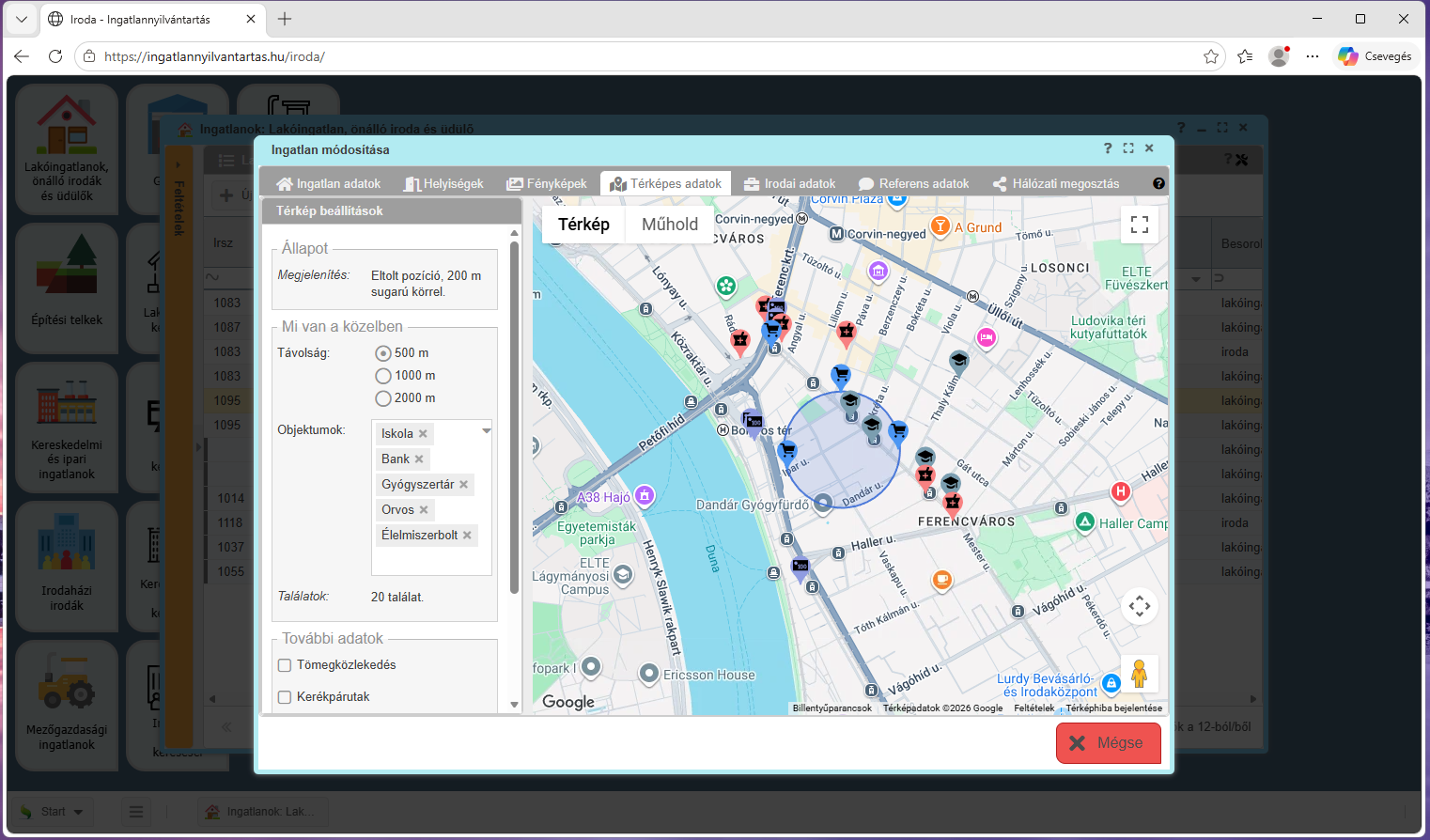Remove the Élelmiszerbolt tag from Objektumok
This screenshot has height=840, width=1430.
[467, 536]
